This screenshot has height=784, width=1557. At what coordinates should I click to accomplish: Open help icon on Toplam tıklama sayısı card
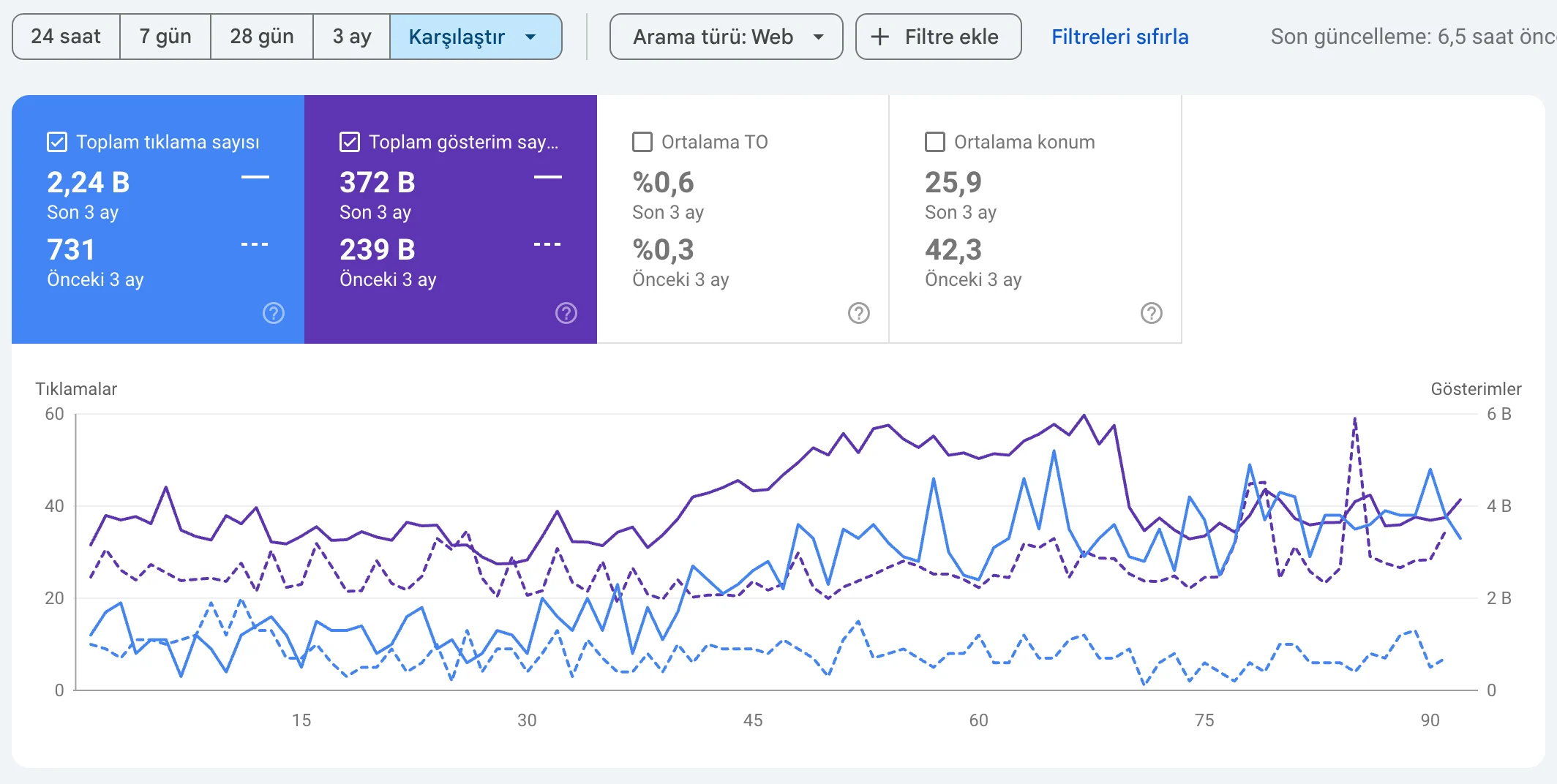(274, 313)
